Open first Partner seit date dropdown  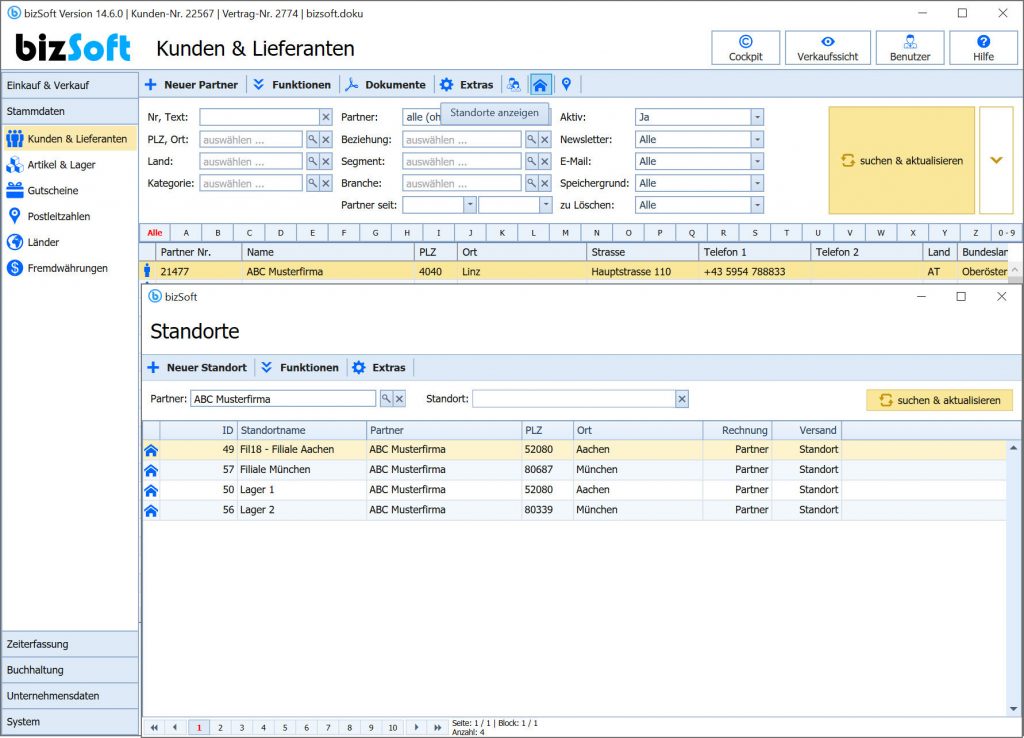(x=470, y=205)
